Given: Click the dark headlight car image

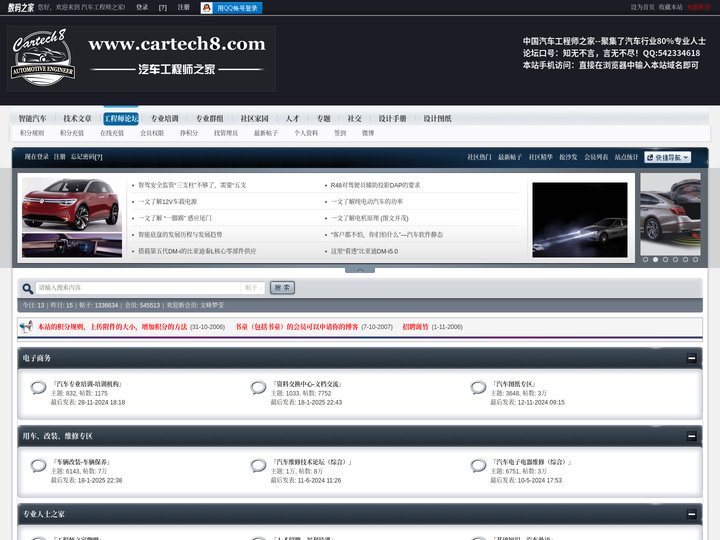Looking at the screenshot, I should click(580, 219).
